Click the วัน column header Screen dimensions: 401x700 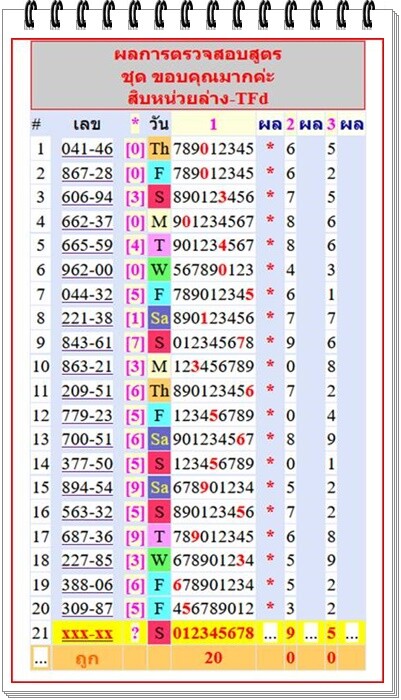coord(159,124)
